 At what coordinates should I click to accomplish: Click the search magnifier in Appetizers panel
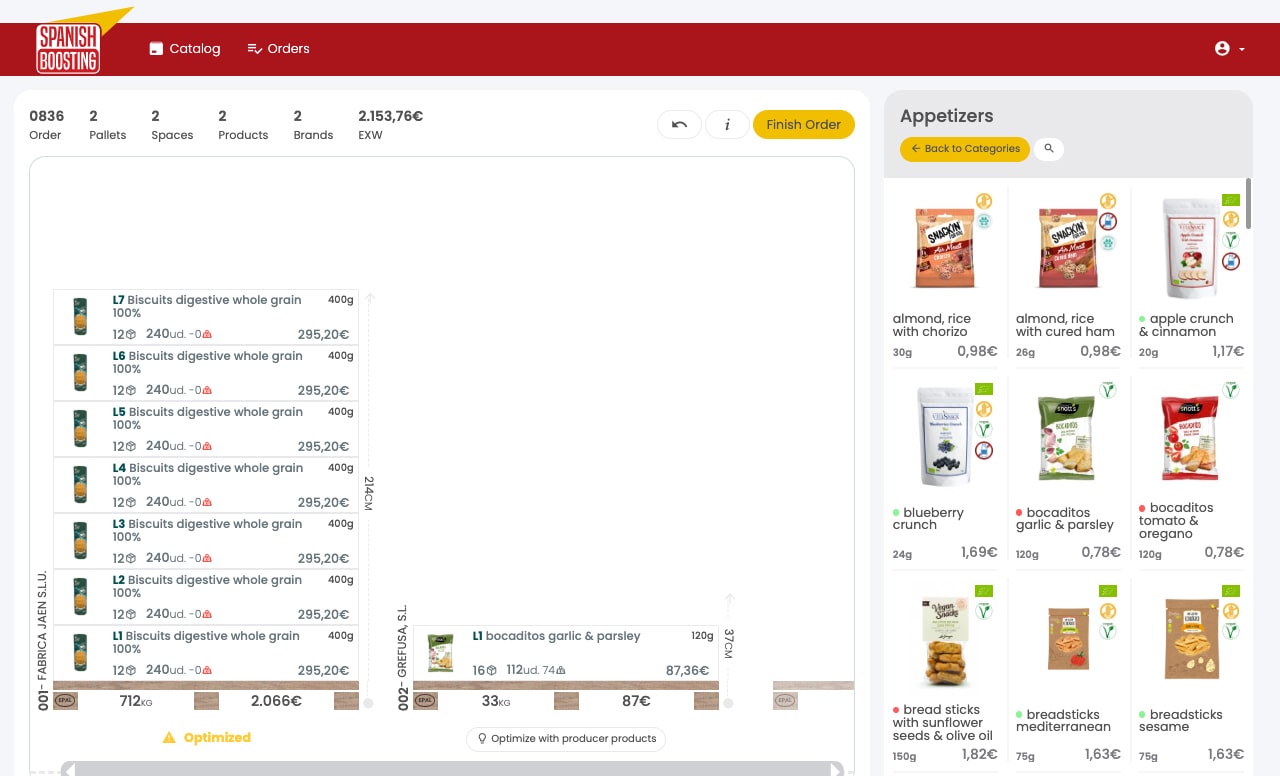1049,149
